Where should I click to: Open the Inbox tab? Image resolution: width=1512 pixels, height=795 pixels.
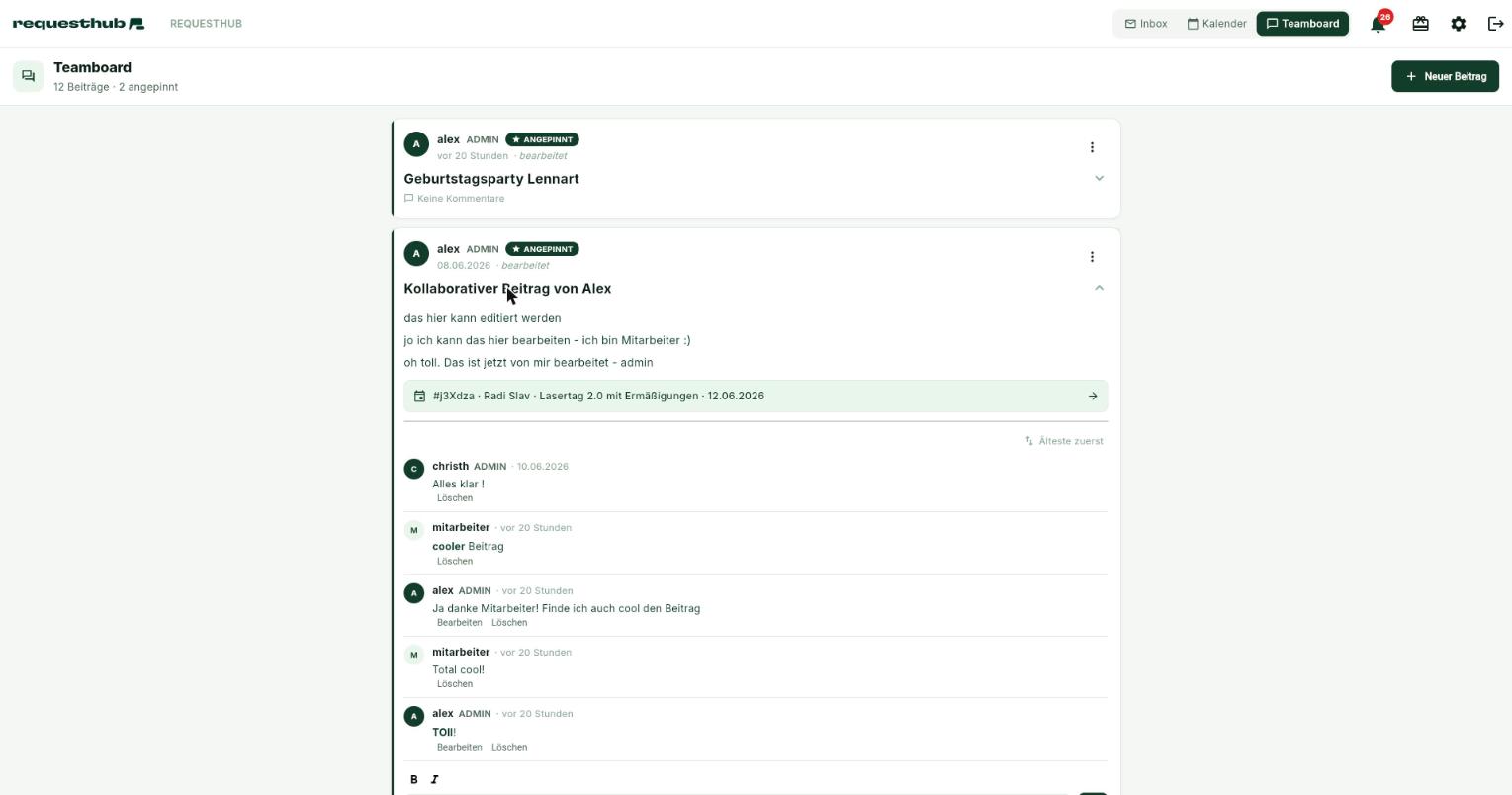pos(1146,24)
